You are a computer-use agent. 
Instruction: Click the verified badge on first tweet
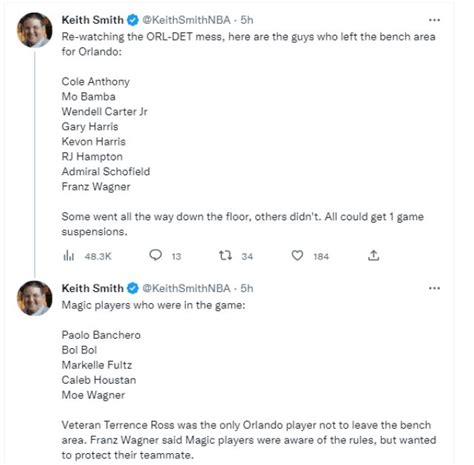click(133, 20)
